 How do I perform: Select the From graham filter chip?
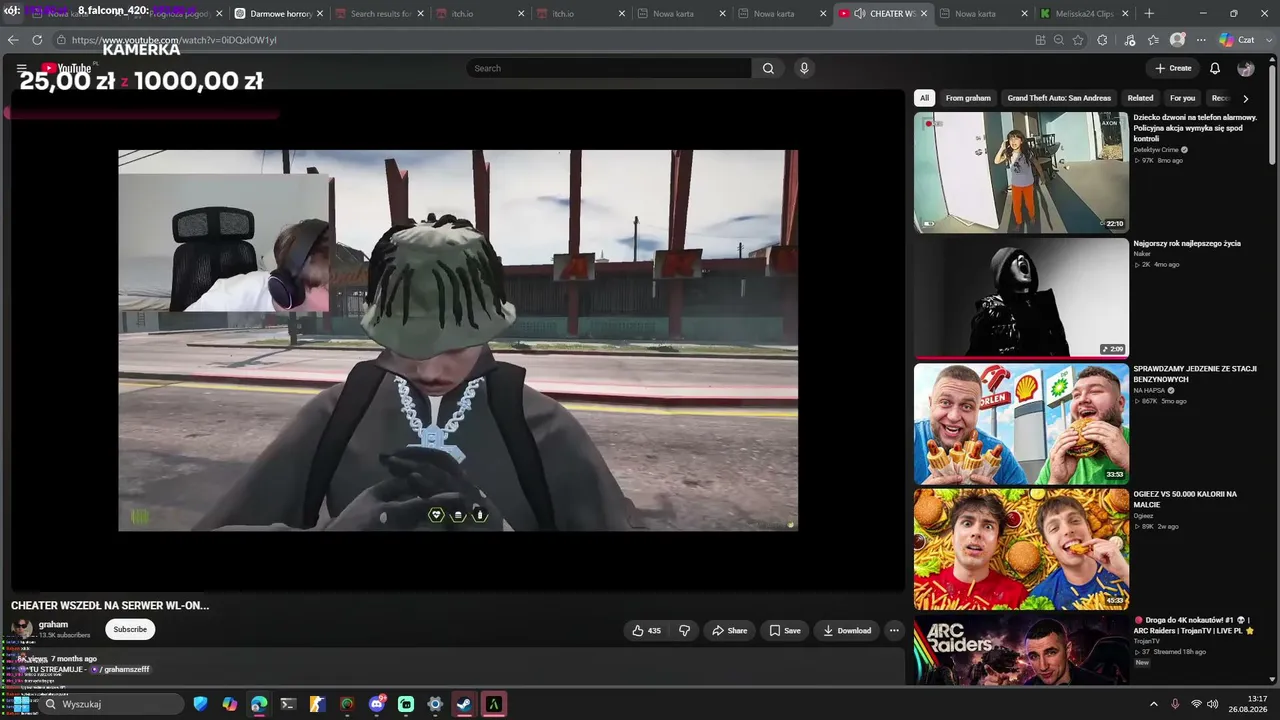pyautogui.click(x=968, y=98)
